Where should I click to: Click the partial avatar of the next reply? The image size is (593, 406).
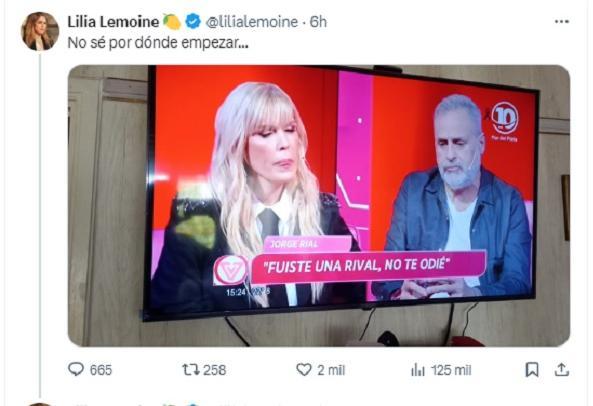click(x=40, y=404)
